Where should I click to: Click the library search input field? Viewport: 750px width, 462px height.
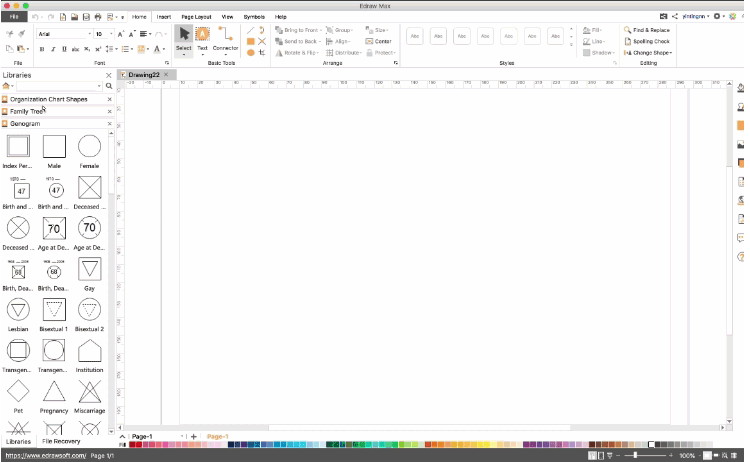(x=59, y=86)
